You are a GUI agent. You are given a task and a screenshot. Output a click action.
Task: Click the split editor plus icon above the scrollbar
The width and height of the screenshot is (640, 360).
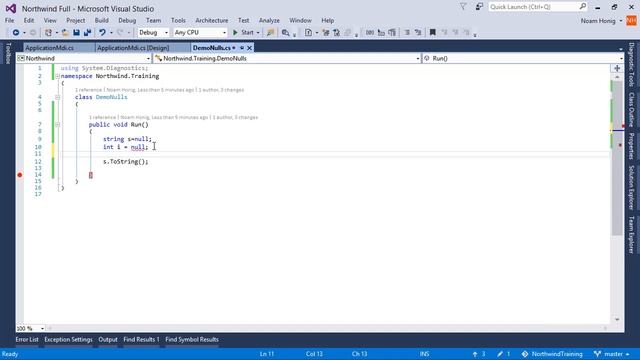(617, 68)
